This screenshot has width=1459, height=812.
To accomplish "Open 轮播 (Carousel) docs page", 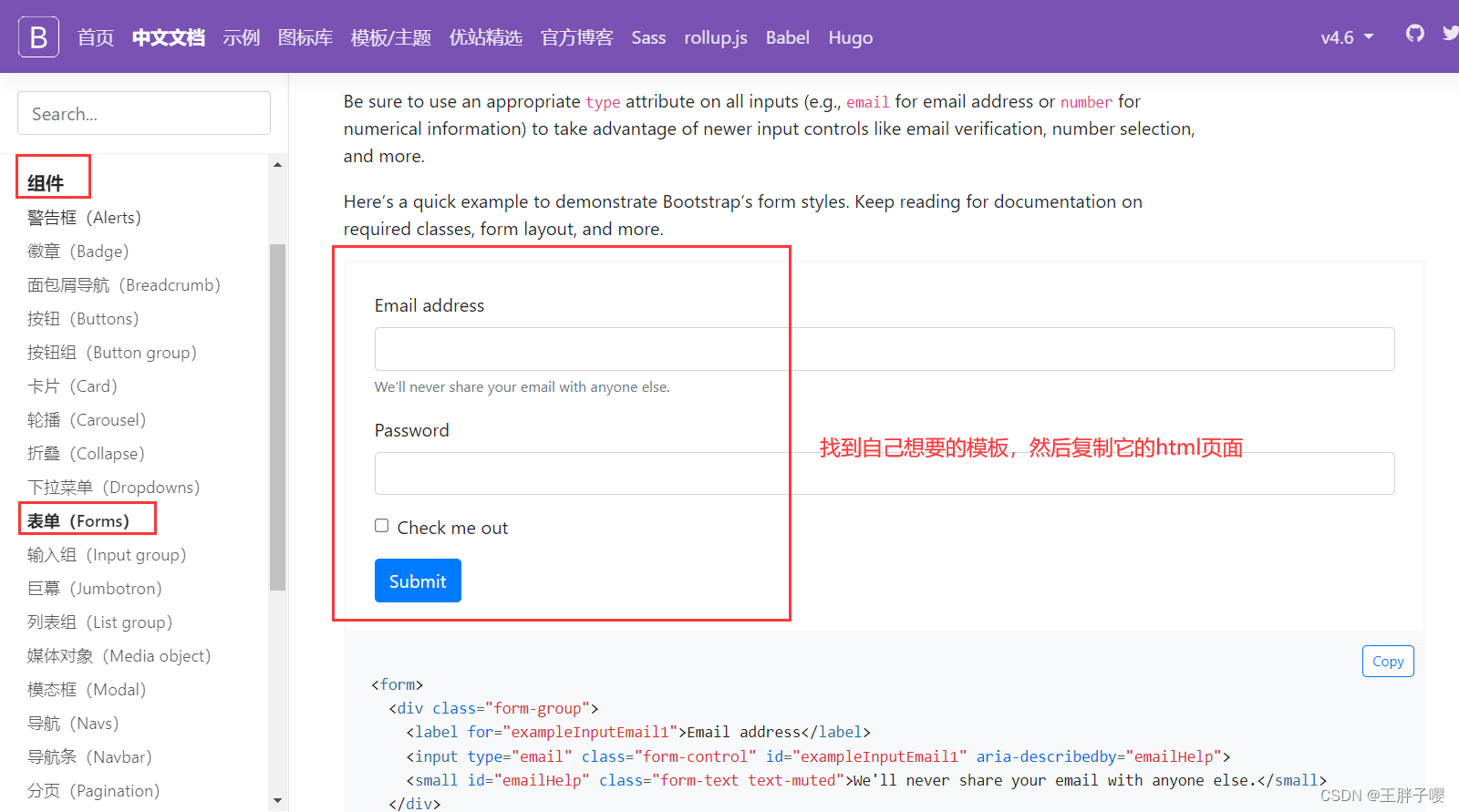I will point(87,420).
